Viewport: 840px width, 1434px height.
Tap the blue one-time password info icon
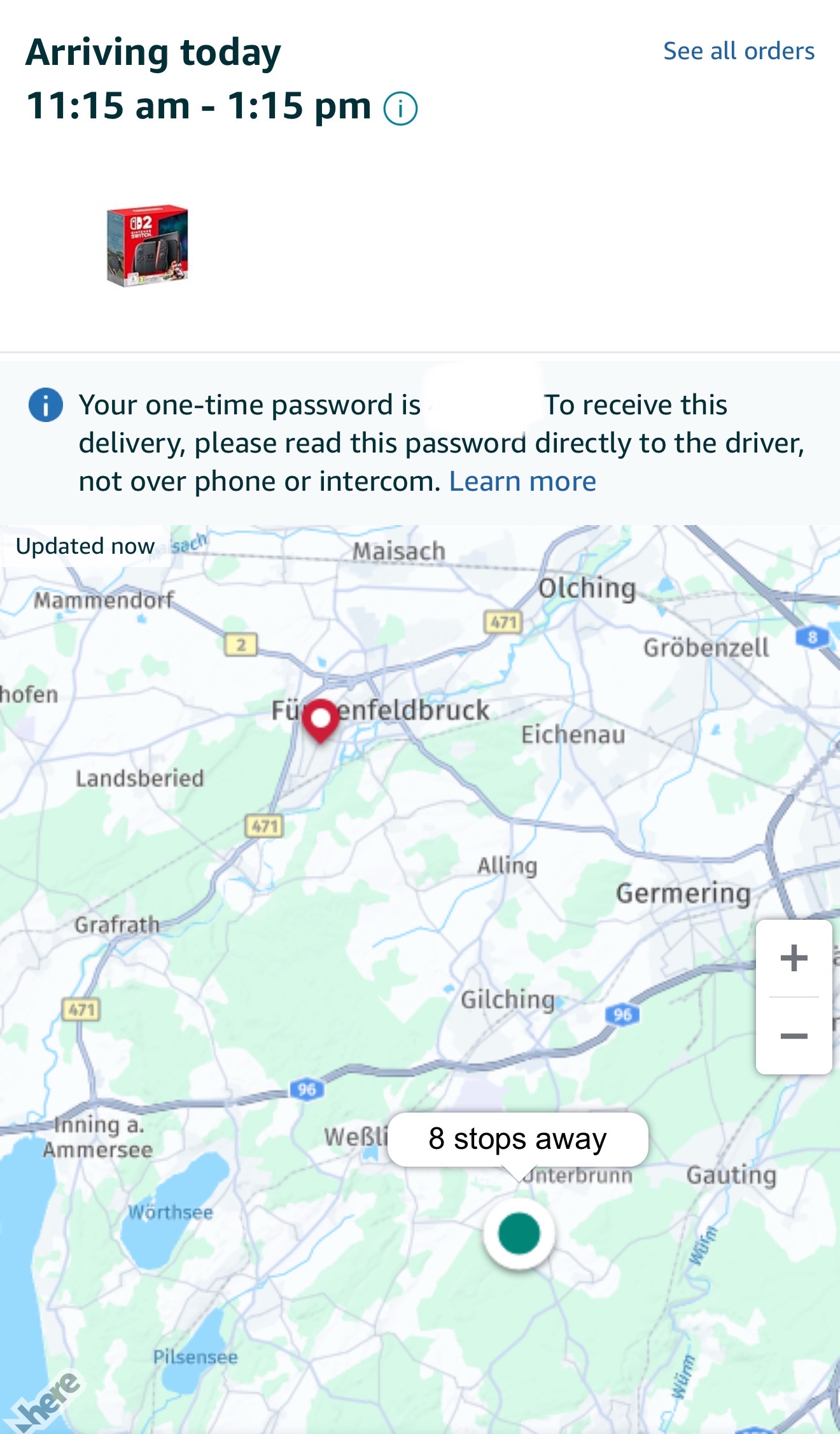[46, 405]
